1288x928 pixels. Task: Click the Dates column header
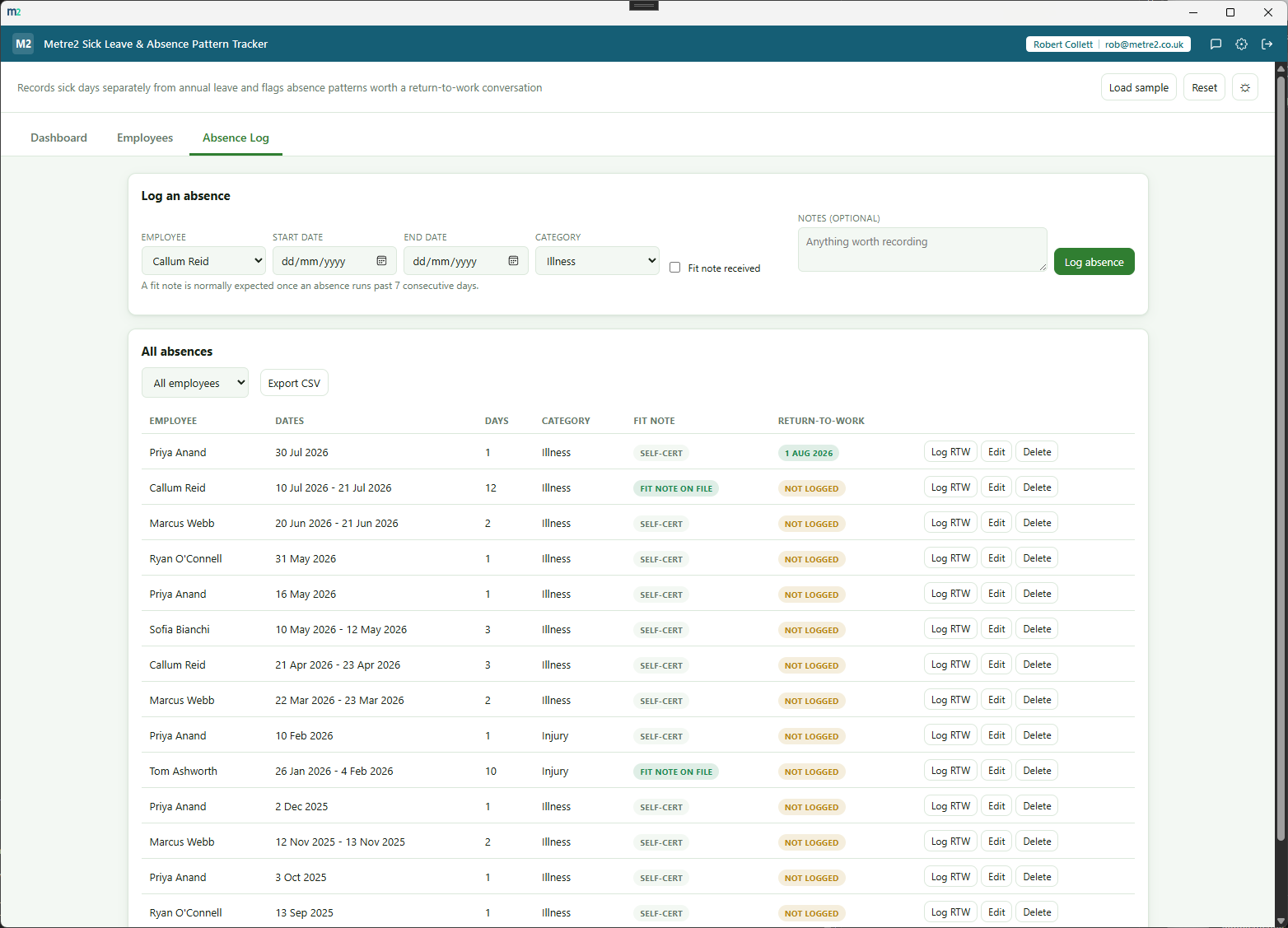pyautogui.click(x=290, y=421)
